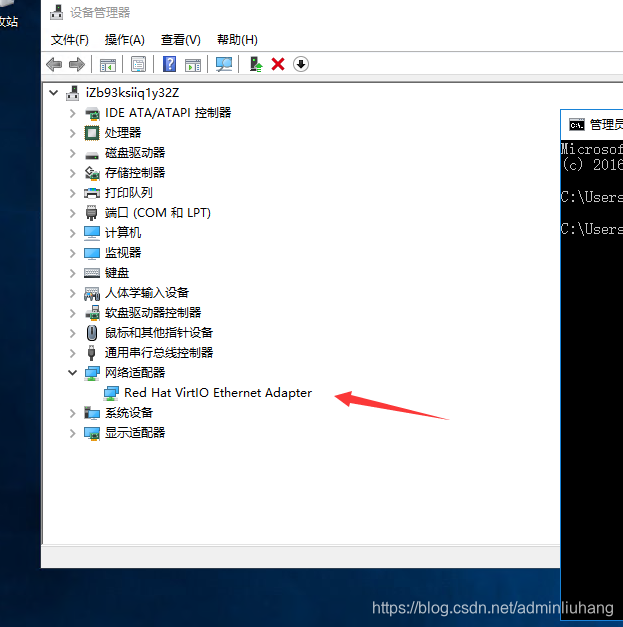The image size is (623, 627).
Task: Expand the 打印队列 chevron
Action: tap(72, 193)
